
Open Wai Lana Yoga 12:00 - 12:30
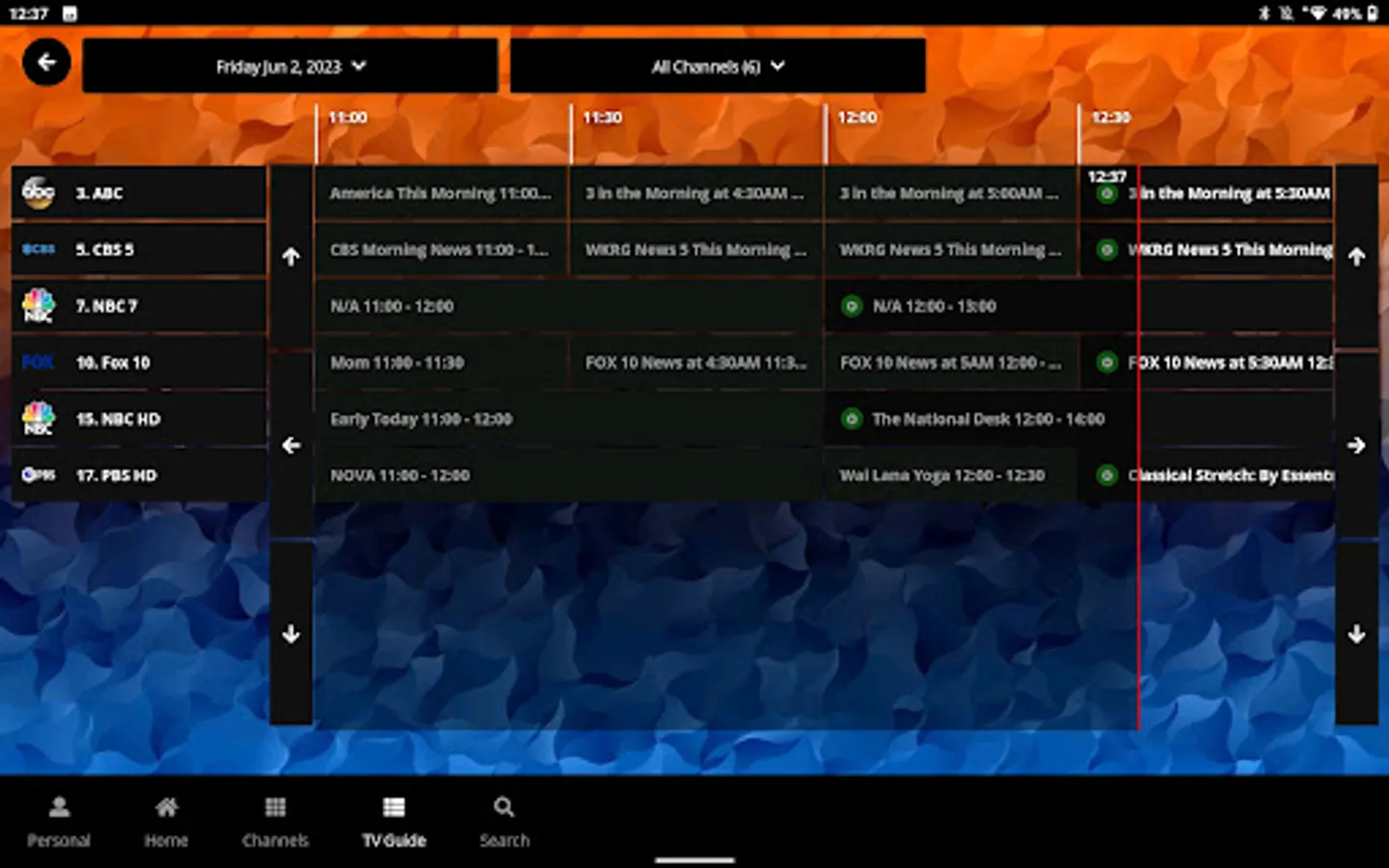tap(951, 475)
